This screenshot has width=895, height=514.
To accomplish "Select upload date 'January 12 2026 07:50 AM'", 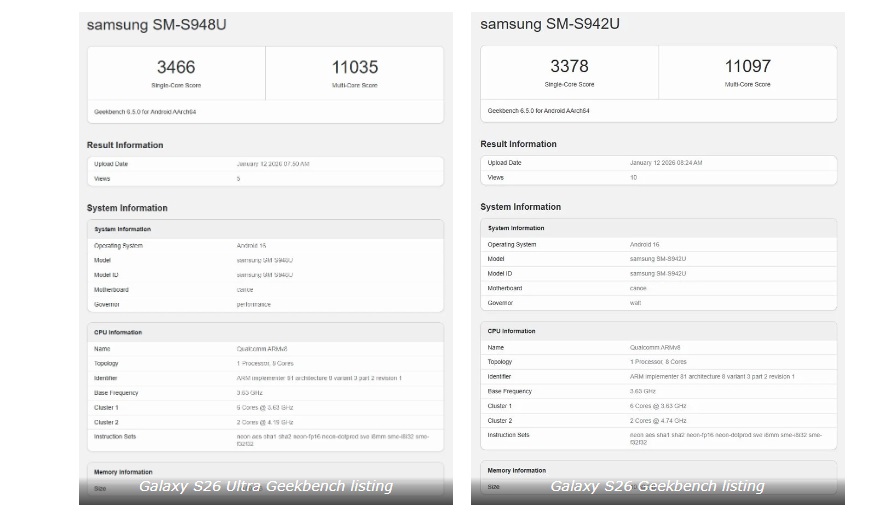I will coord(273,164).
